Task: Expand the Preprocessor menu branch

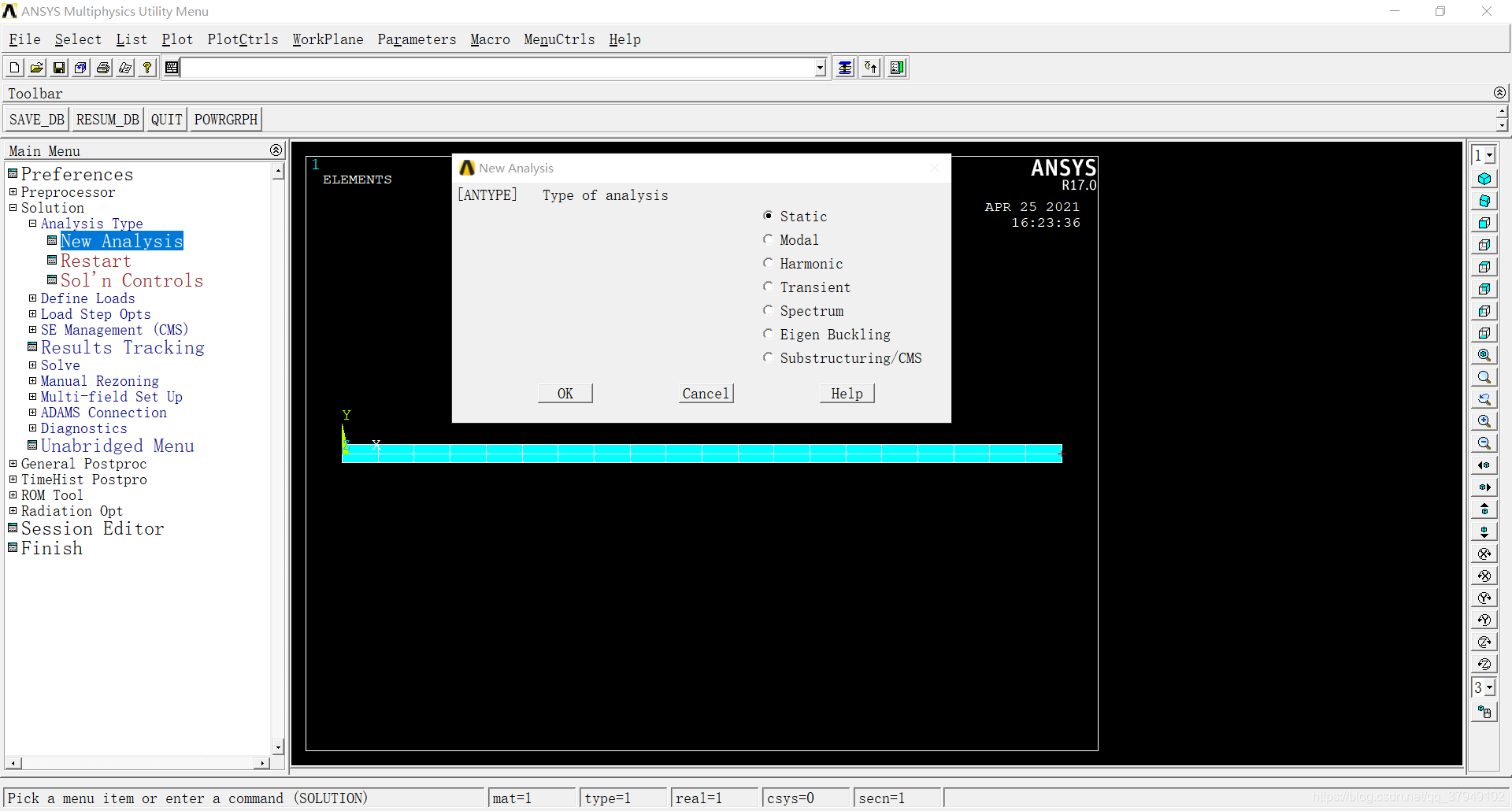Action: 13,192
